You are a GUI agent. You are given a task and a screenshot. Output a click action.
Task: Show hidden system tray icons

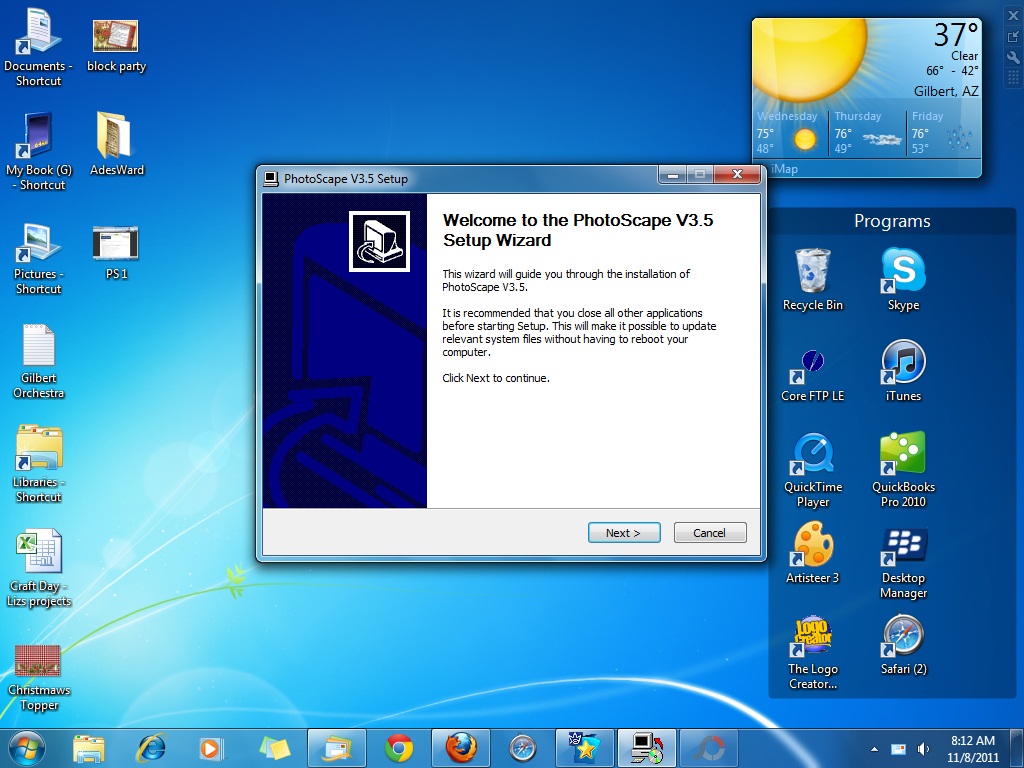click(x=874, y=749)
